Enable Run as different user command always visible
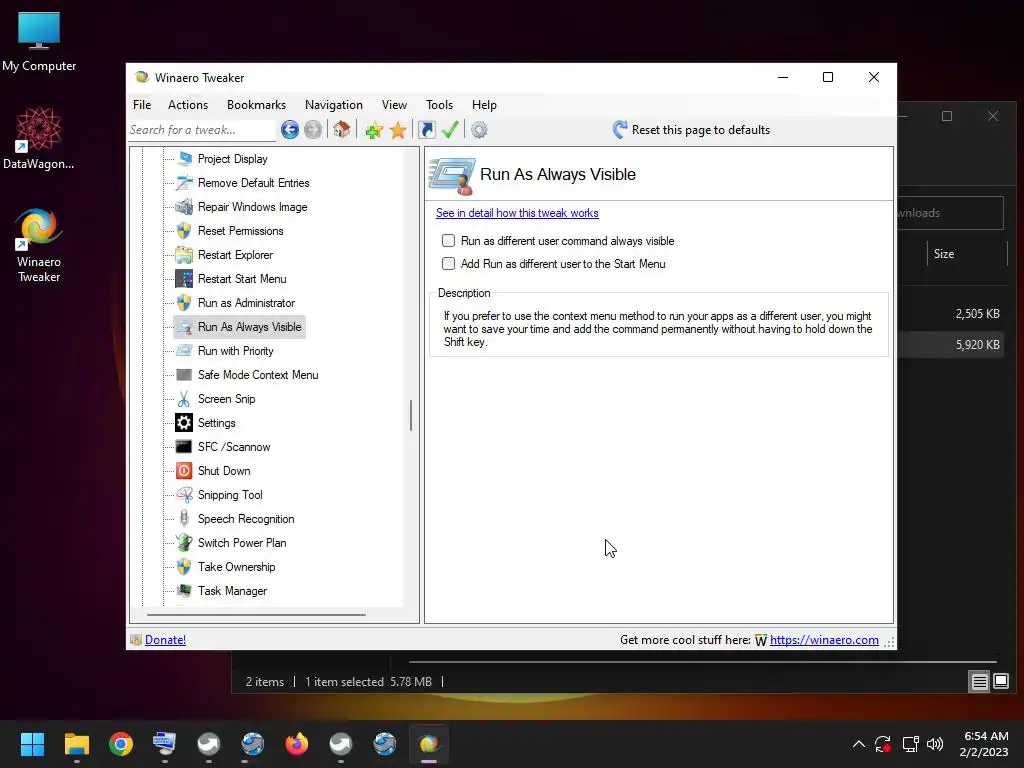 tap(449, 240)
